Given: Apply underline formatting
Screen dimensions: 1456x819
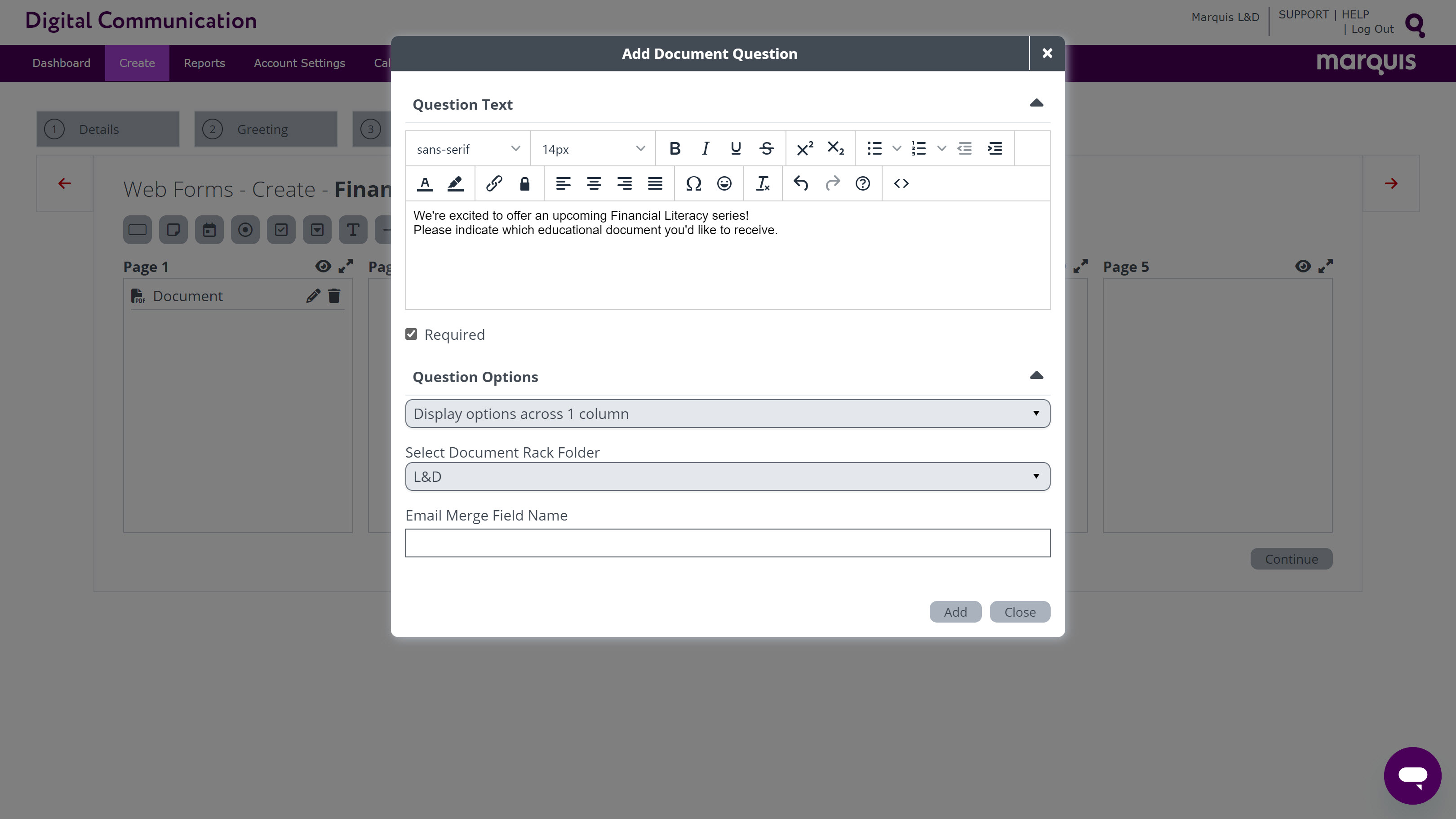Looking at the screenshot, I should tap(735, 149).
